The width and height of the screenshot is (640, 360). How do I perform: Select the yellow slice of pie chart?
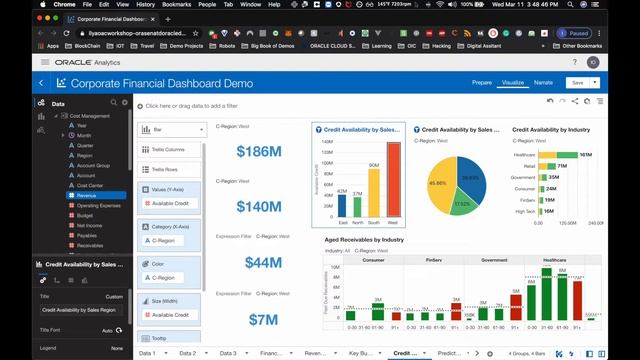(442, 184)
